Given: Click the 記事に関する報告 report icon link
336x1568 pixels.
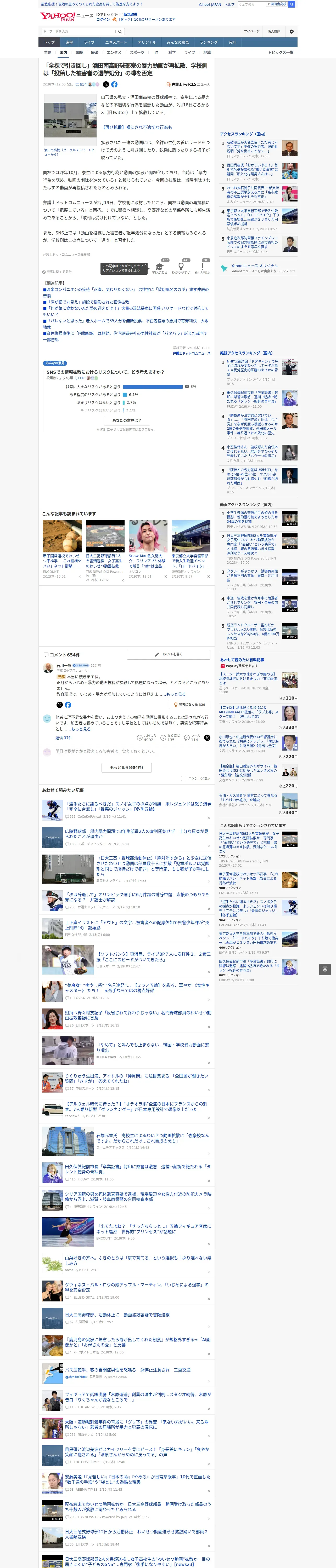Looking at the screenshot, I should [57, 272].
